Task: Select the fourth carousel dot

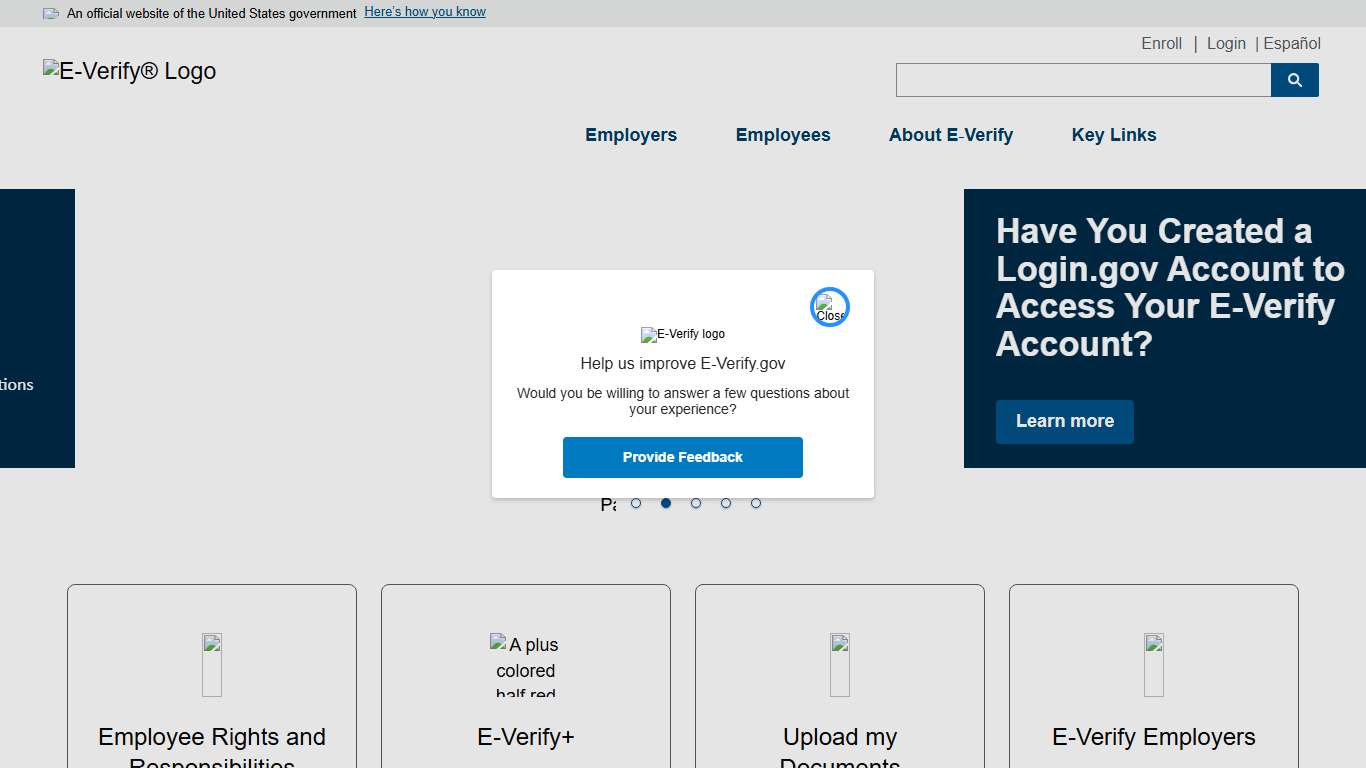Action: 726,503
